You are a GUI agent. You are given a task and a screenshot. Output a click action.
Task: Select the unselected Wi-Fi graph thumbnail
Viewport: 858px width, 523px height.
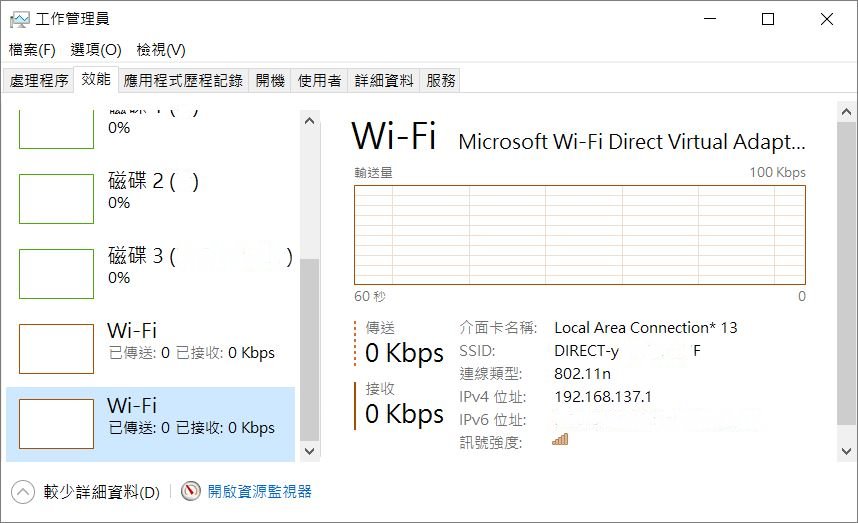[56, 348]
